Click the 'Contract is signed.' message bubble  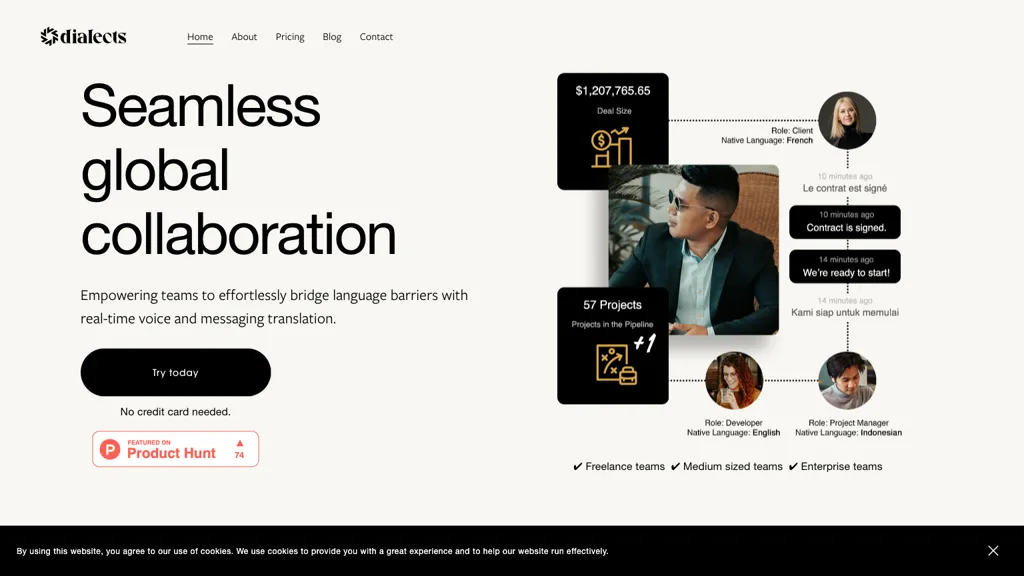click(844, 222)
